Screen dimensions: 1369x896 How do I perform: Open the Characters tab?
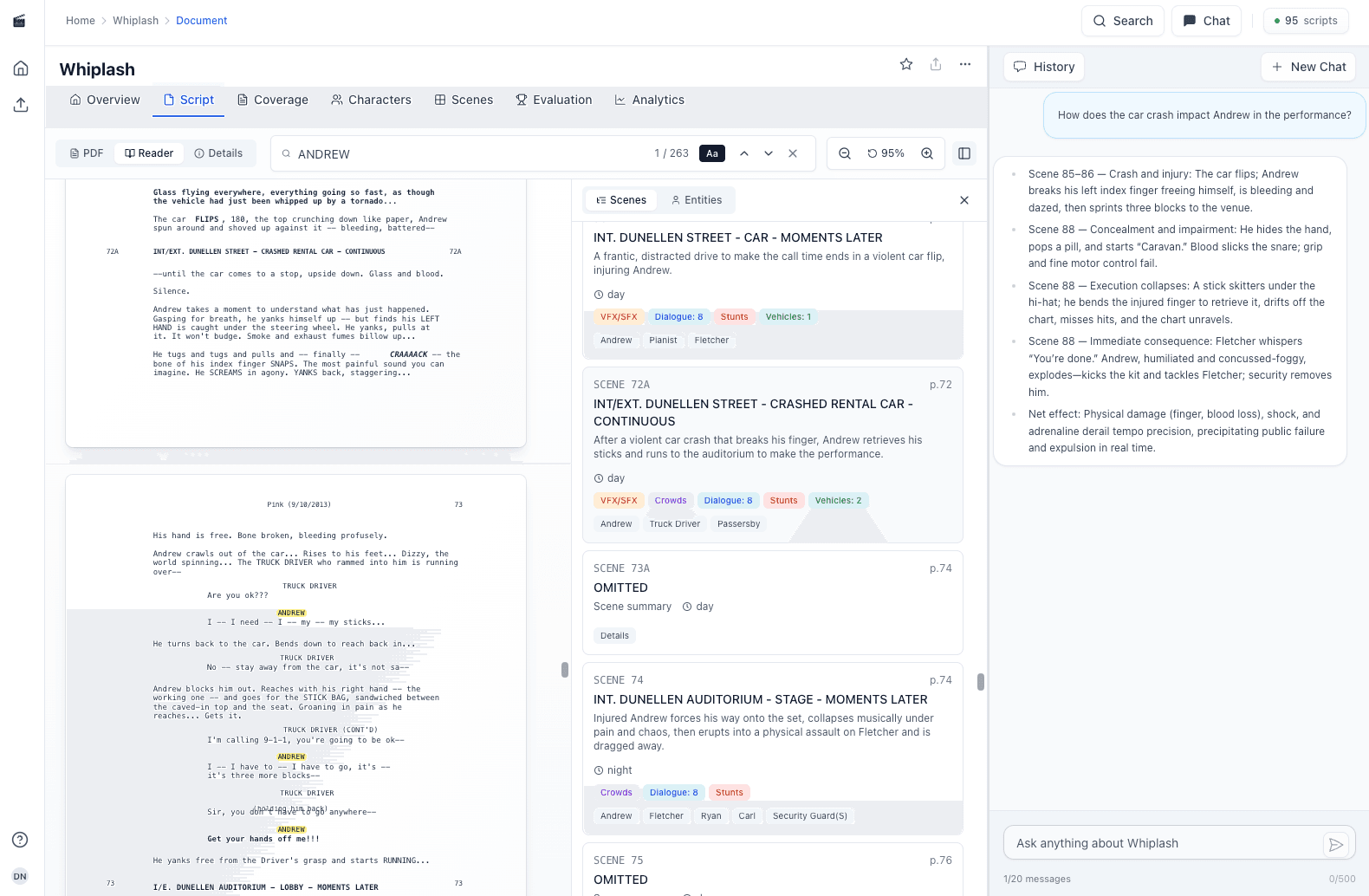(x=371, y=100)
